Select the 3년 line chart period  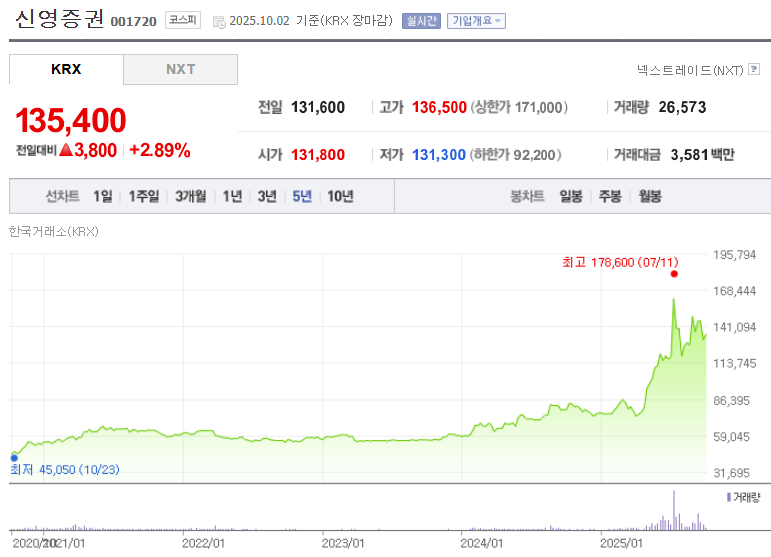click(x=267, y=196)
